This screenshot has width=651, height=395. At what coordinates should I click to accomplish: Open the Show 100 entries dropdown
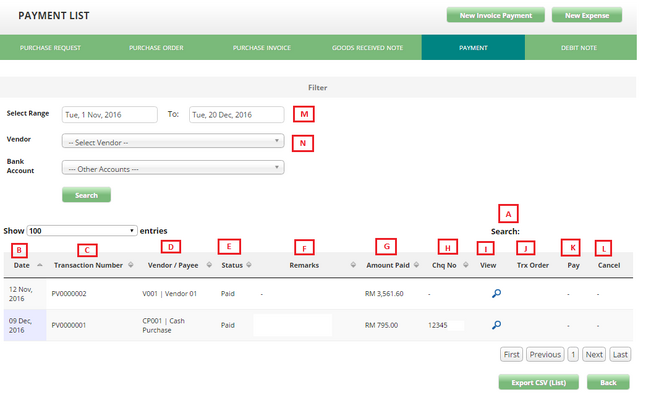pos(82,231)
